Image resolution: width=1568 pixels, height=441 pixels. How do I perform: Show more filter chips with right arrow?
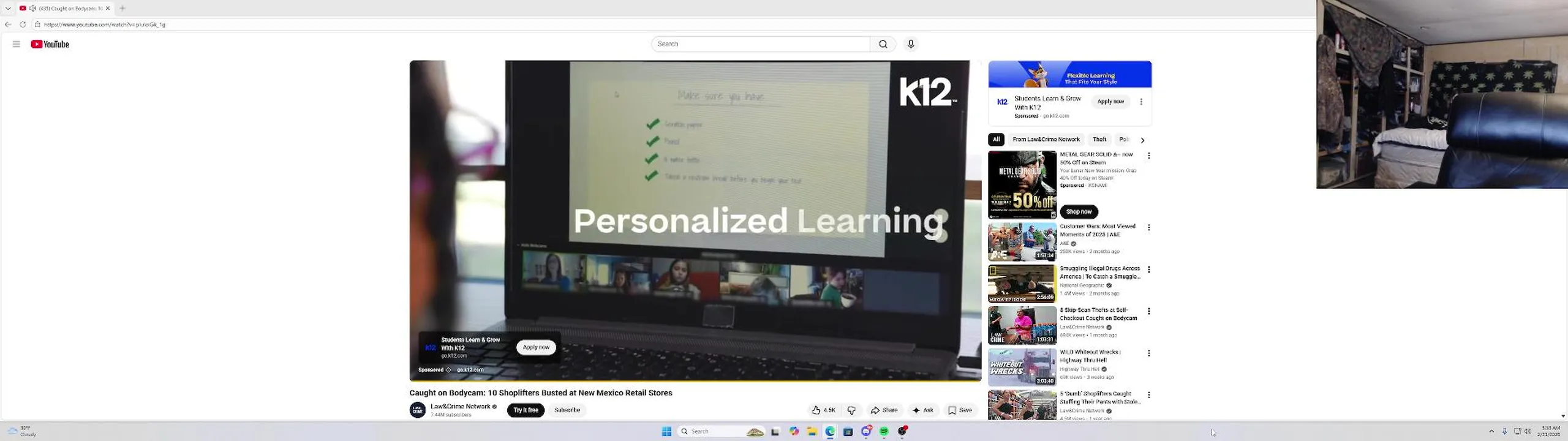(1142, 140)
